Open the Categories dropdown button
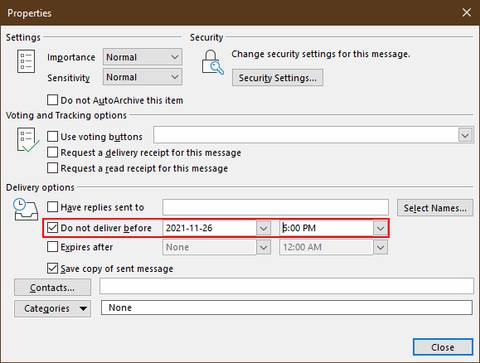The width and height of the screenshot is (480, 363). tap(52, 308)
